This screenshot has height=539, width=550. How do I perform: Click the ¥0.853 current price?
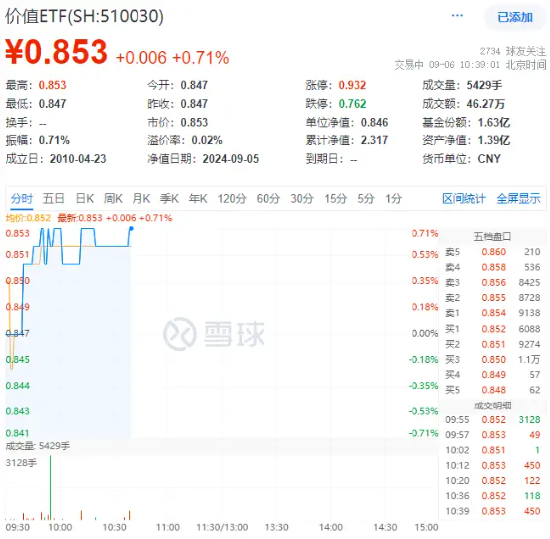point(56,52)
